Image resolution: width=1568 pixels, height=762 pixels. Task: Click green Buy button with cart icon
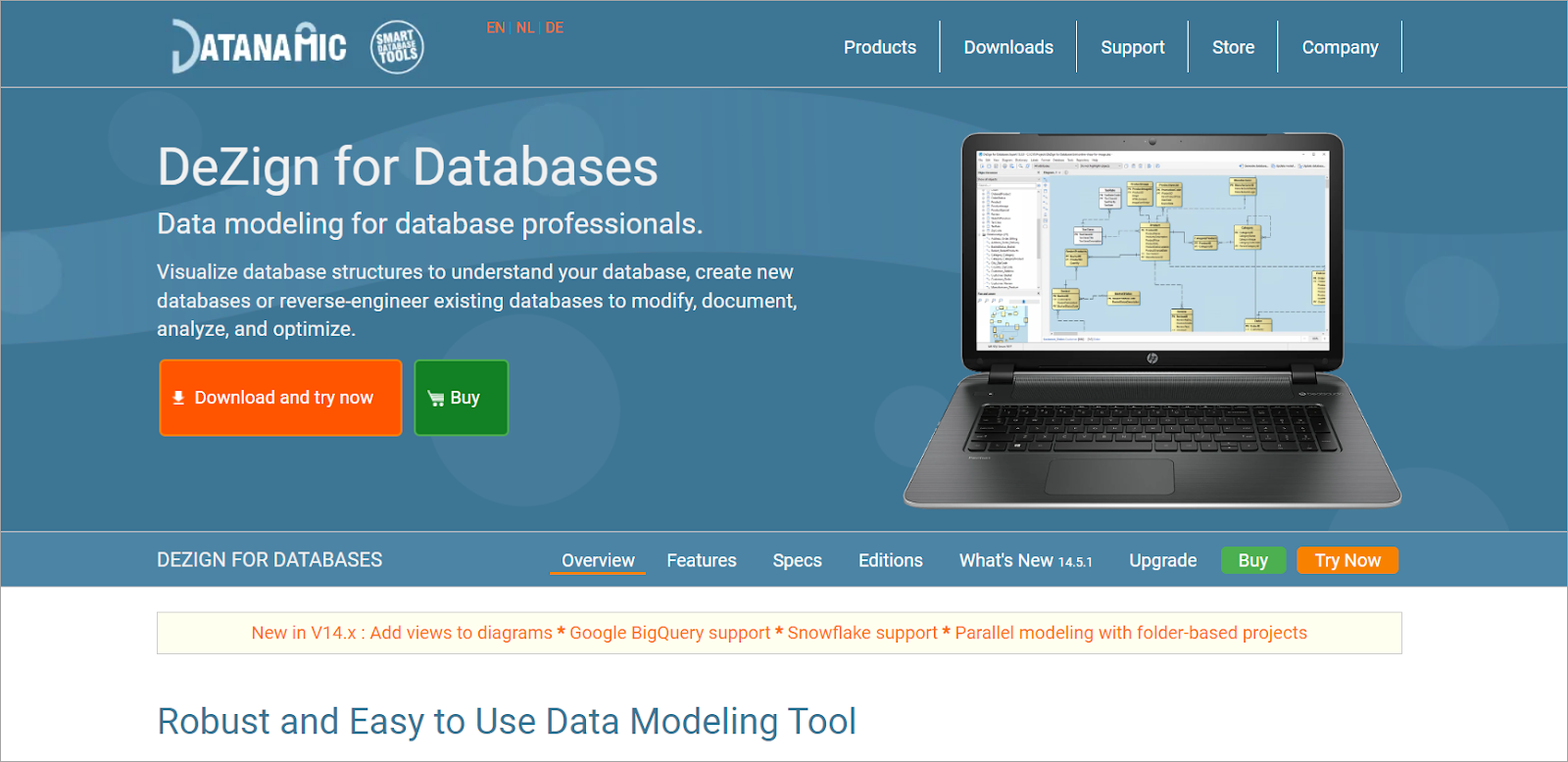(x=462, y=398)
